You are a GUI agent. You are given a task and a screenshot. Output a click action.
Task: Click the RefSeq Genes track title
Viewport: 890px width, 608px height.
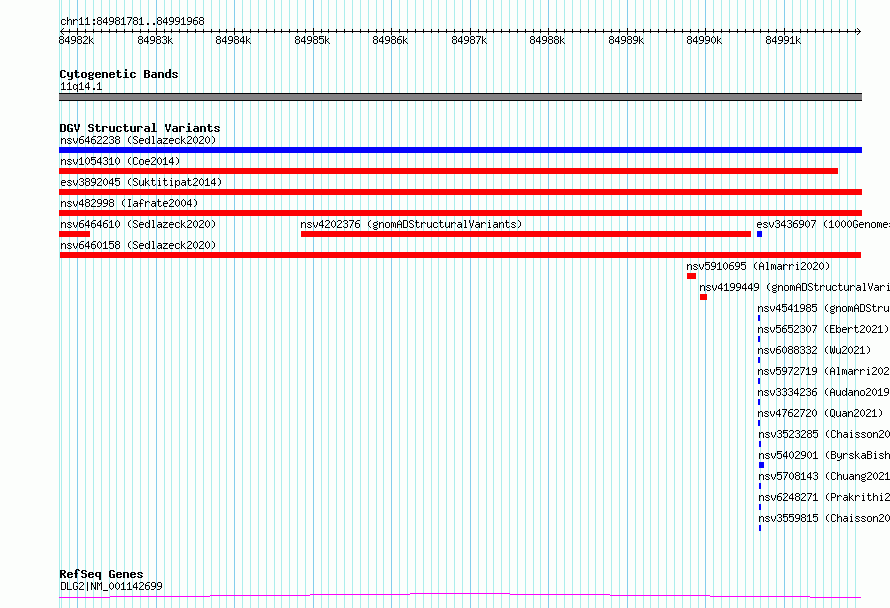[x=101, y=575]
